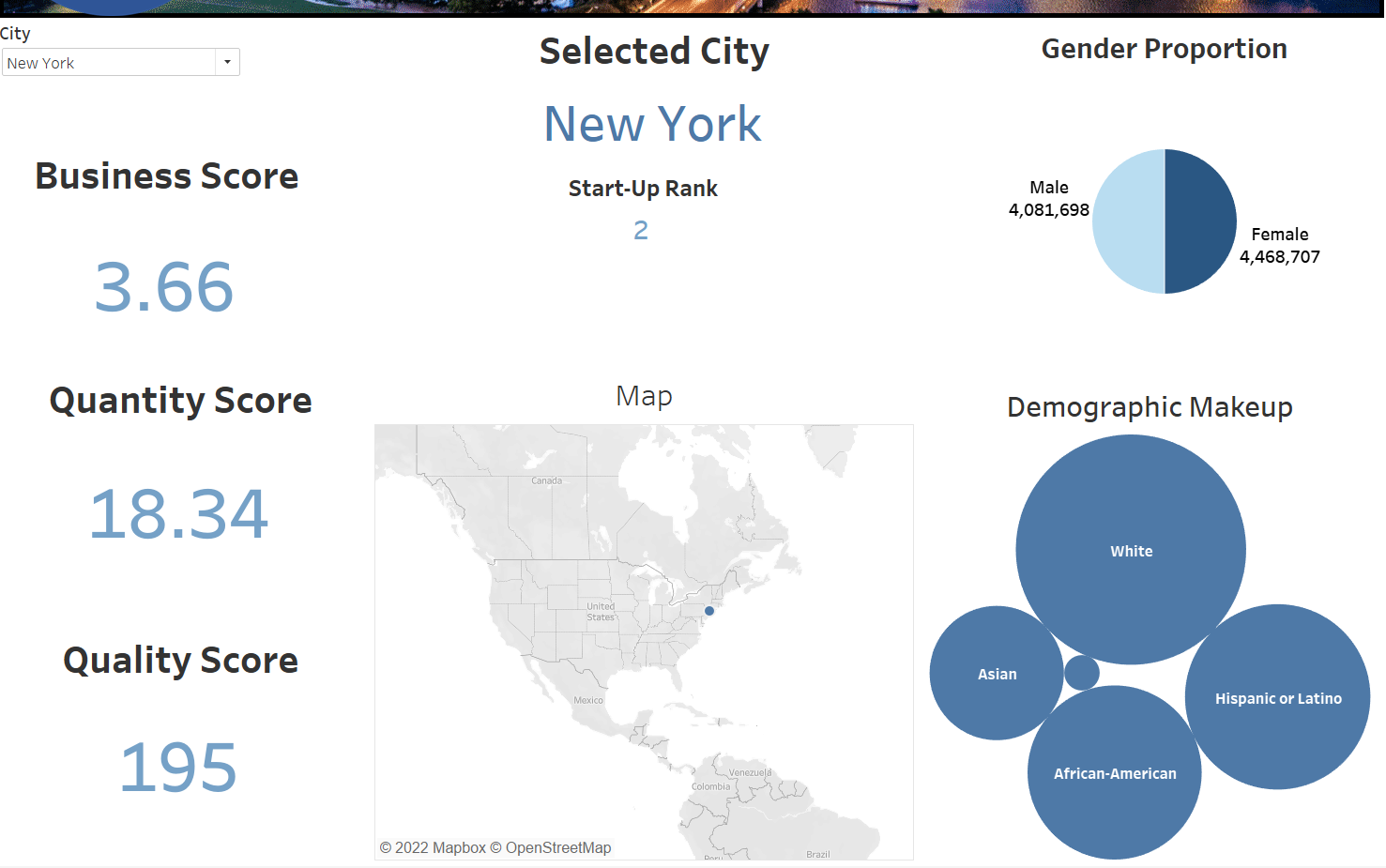Click the New York point on map

tap(709, 611)
